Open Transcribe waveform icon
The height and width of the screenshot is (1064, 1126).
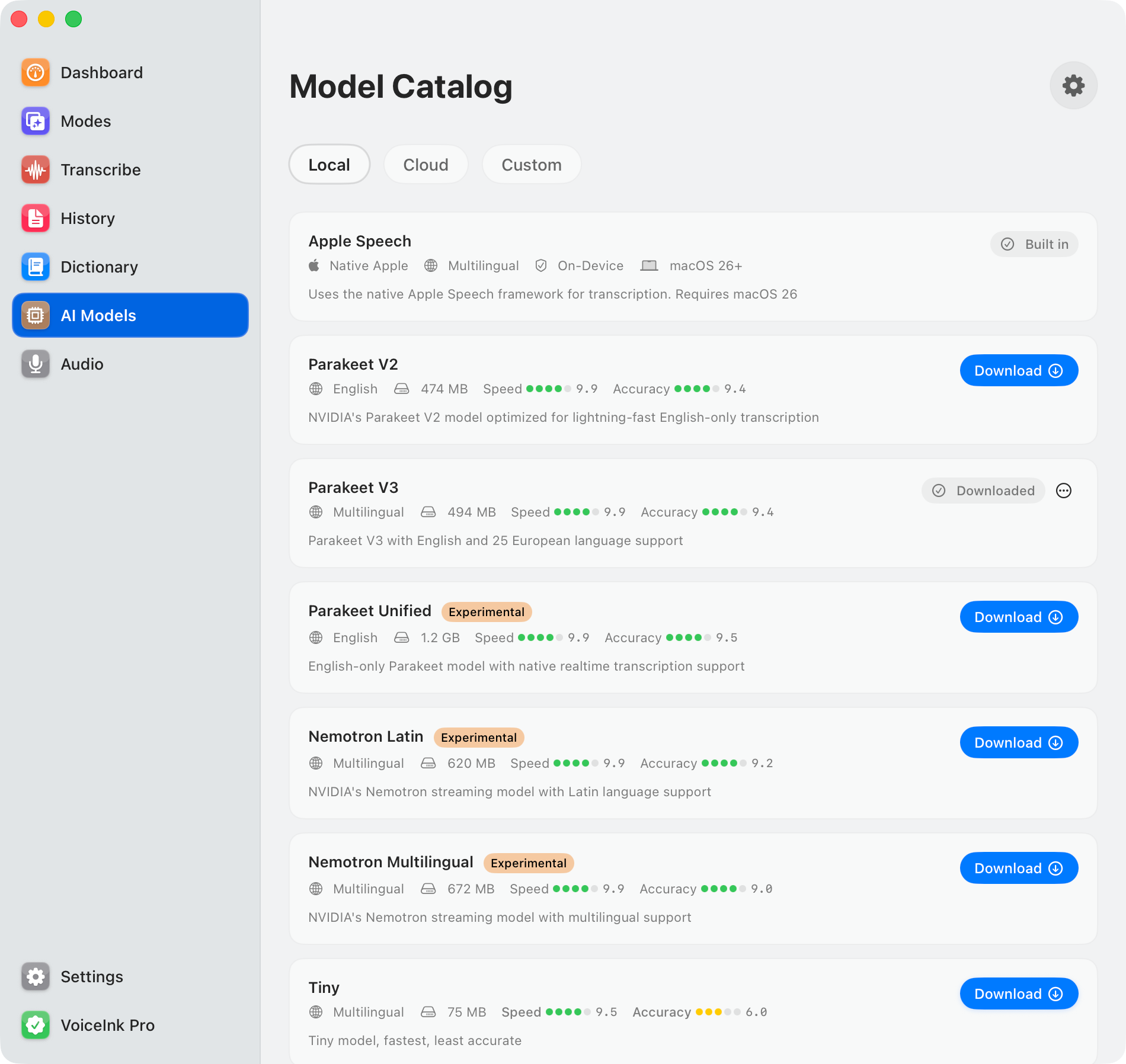(36, 170)
